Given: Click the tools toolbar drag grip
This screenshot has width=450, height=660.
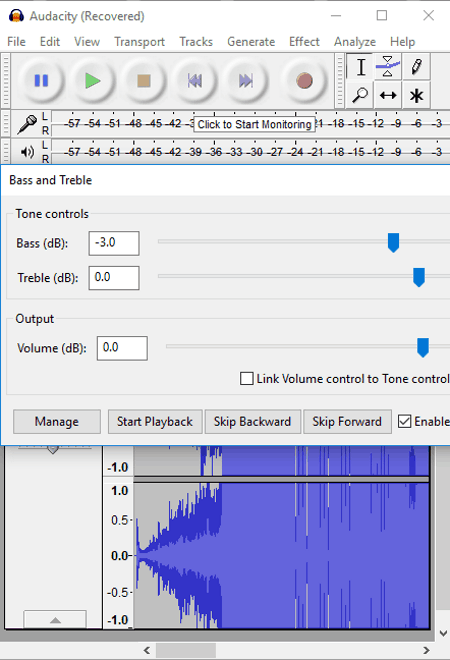Looking at the screenshot, I should tap(341, 80).
